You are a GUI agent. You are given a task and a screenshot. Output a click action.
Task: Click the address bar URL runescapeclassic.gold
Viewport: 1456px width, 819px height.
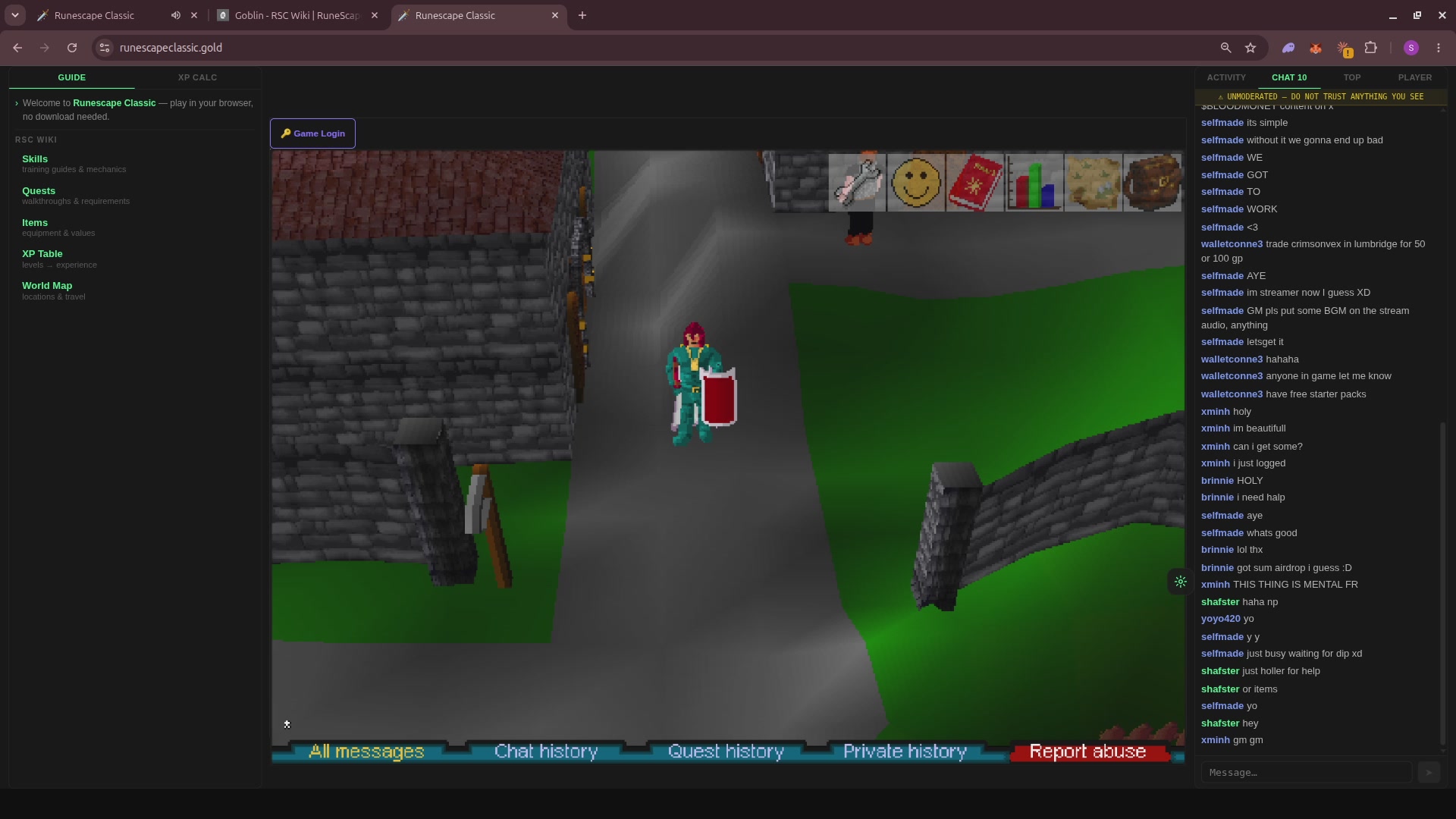pos(171,48)
